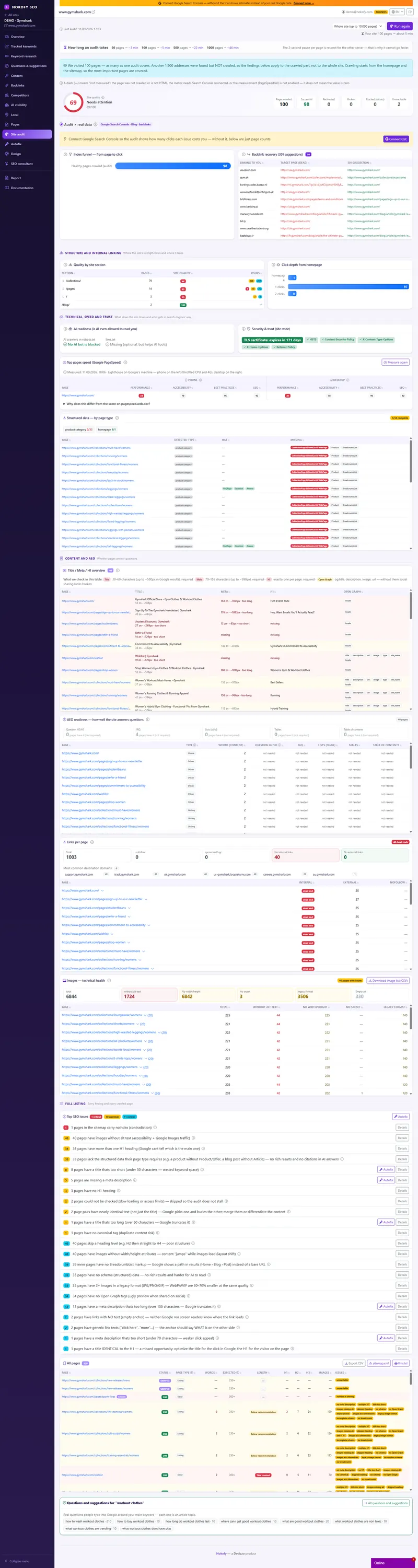Expand the /wishlist row in Links per page
This screenshot has height=1568, width=418.
click(x=112, y=934)
